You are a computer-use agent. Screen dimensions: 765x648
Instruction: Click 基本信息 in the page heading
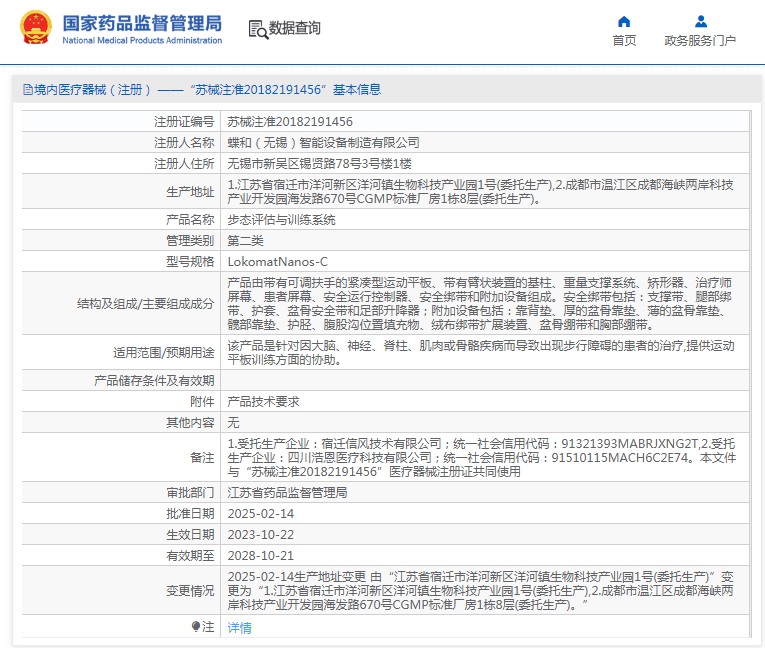pyautogui.click(x=357, y=90)
